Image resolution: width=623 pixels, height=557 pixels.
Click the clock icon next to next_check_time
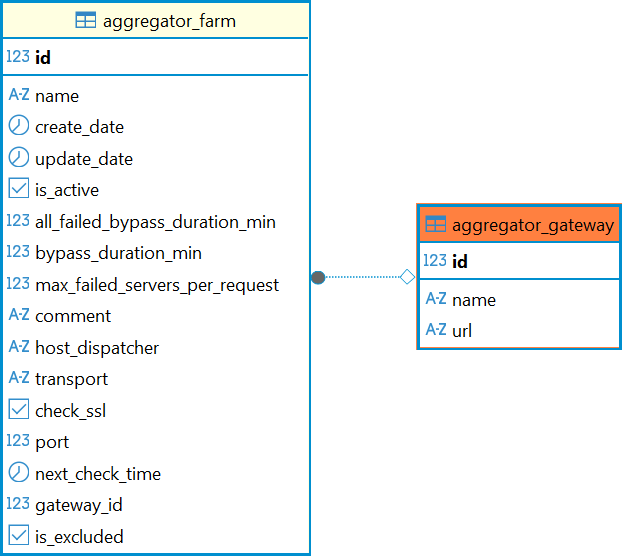(x=18, y=473)
